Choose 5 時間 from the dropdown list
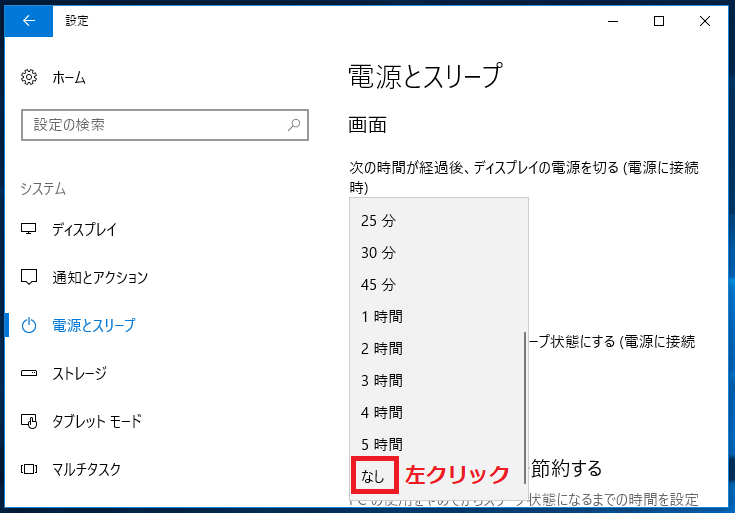Image resolution: width=735 pixels, height=513 pixels. [439, 443]
